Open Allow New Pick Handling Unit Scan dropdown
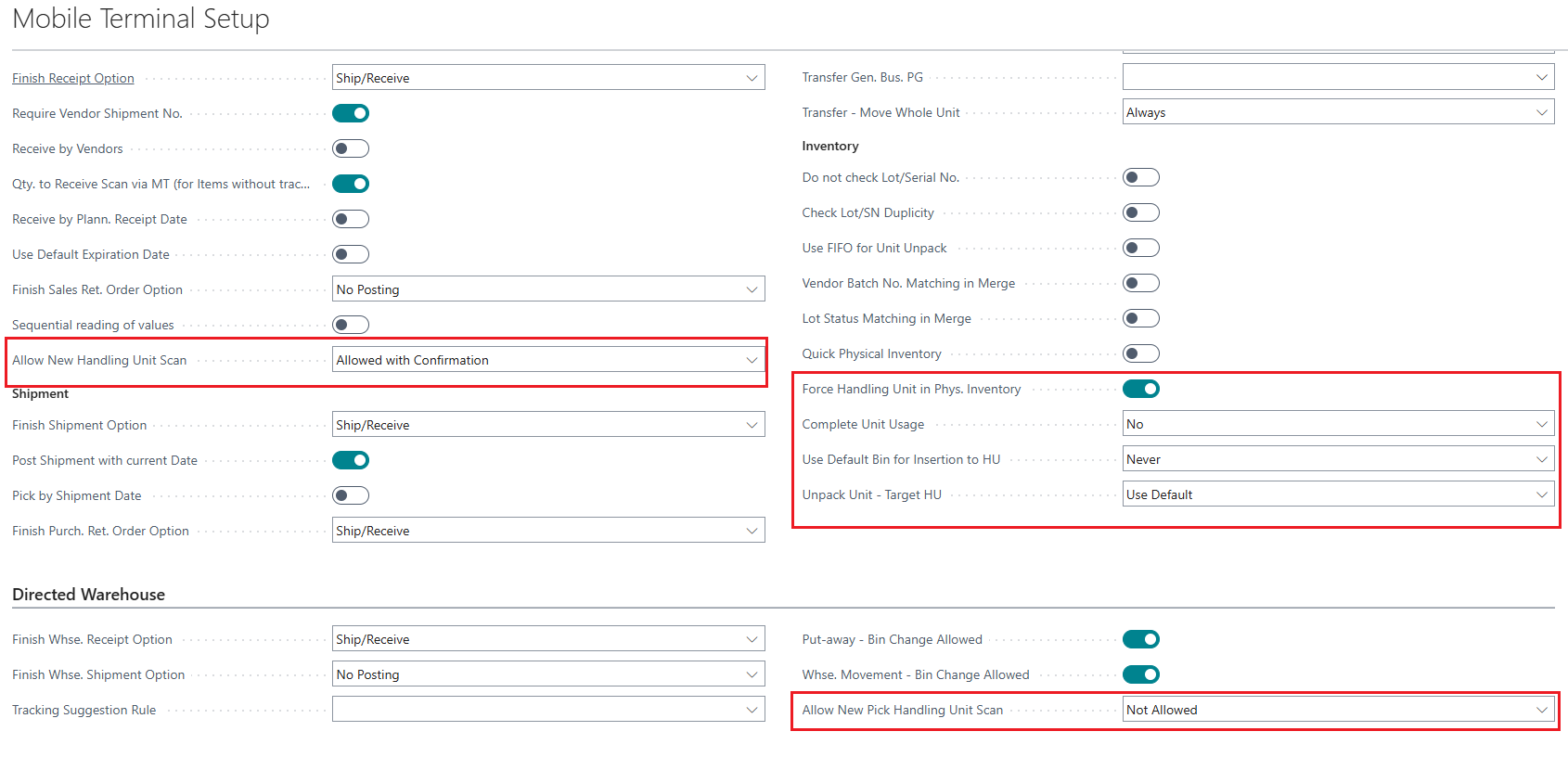Viewport: 1568px width, 757px height. (x=1337, y=710)
